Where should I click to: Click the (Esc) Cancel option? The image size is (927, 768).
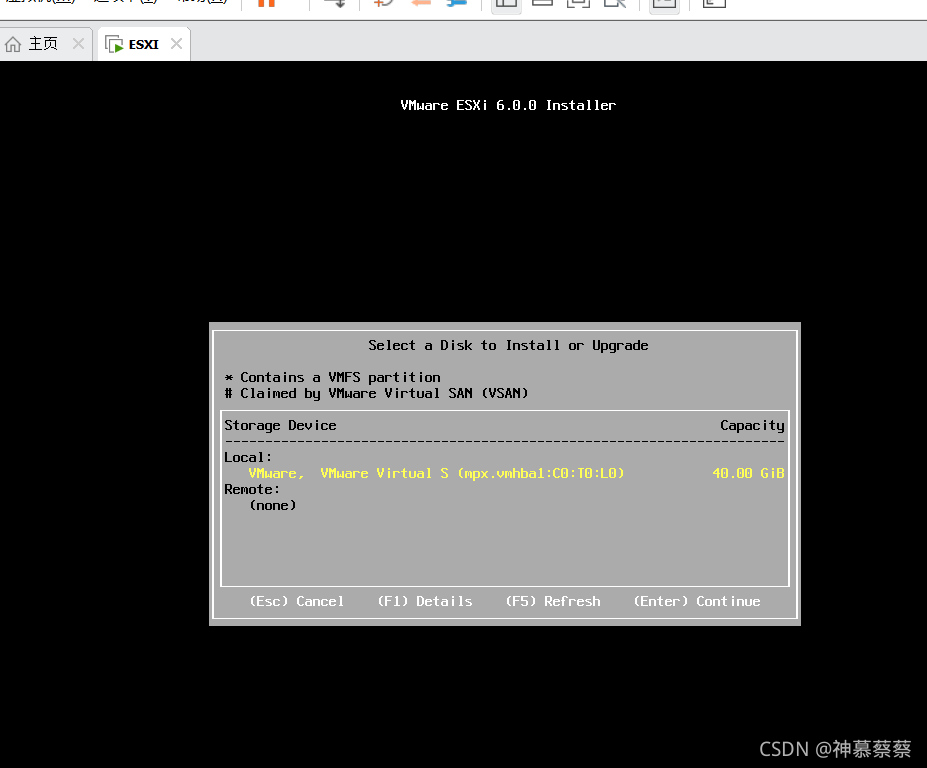(297, 601)
